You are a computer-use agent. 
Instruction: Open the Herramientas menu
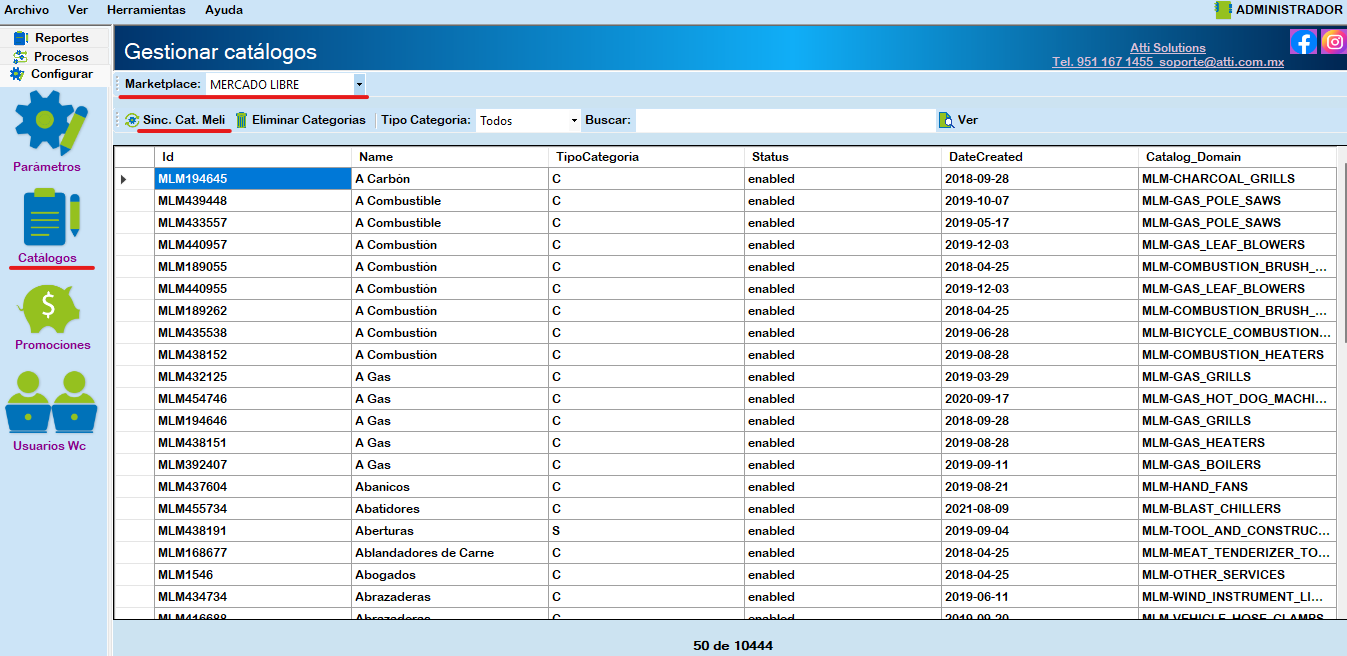coord(146,9)
